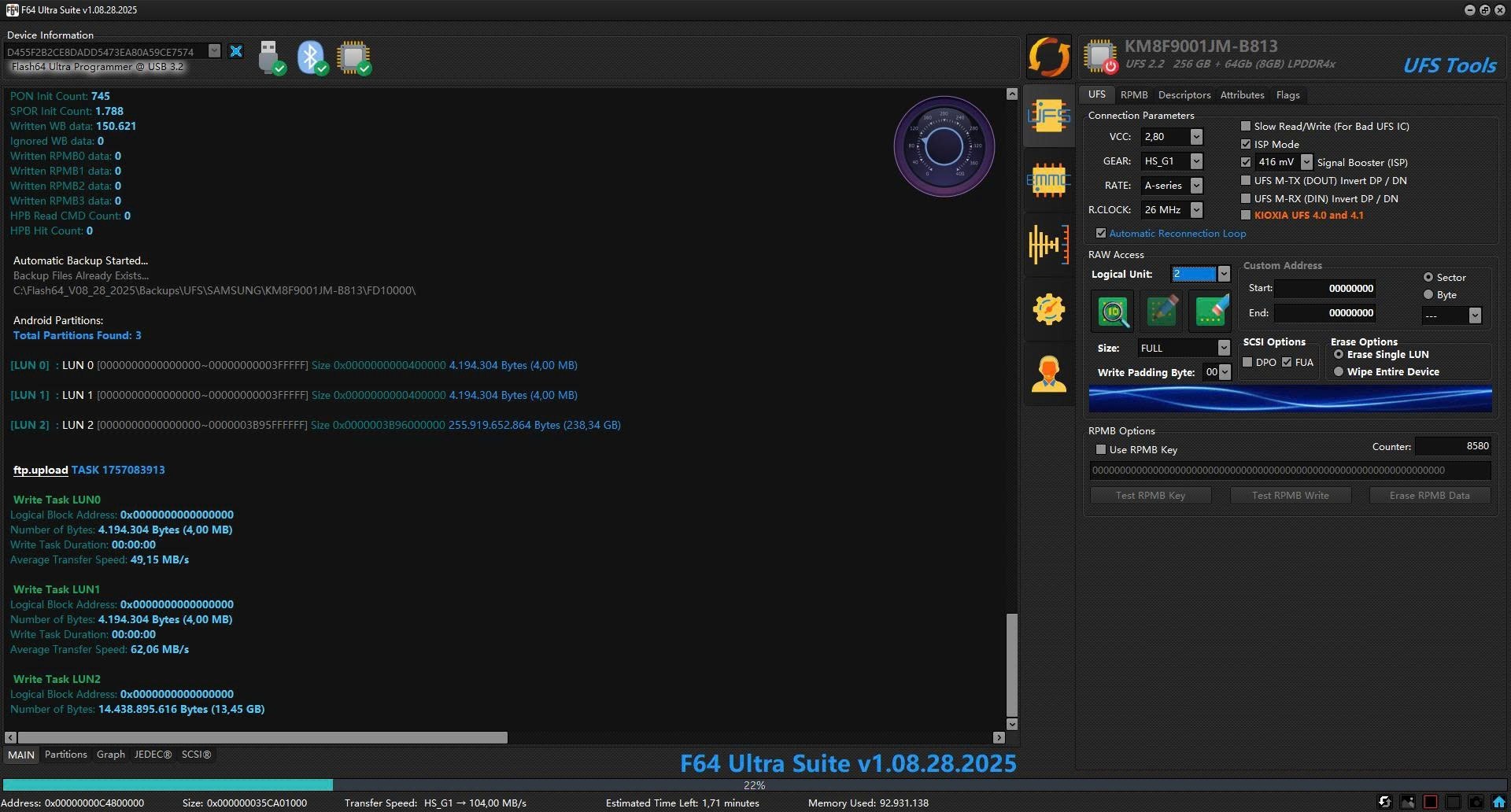Expand the RATE dropdown showing A-series
Image resolution: width=1511 pixels, height=812 pixels.
(x=1196, y=186)
